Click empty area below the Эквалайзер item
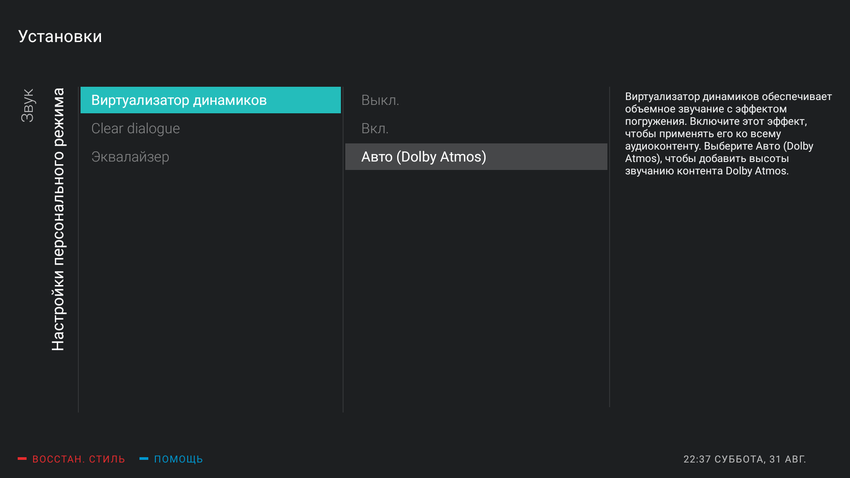The height and width of the screenshot is (478, 850). (210, 290)
